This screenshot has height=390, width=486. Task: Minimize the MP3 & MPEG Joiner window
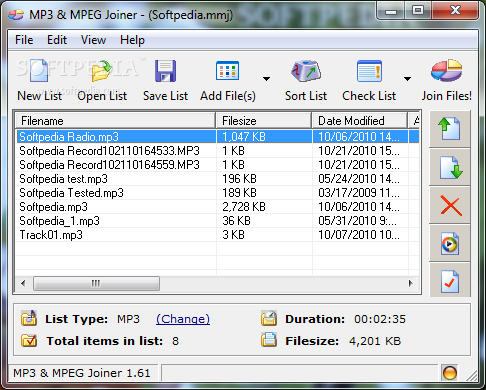(391, 10)
